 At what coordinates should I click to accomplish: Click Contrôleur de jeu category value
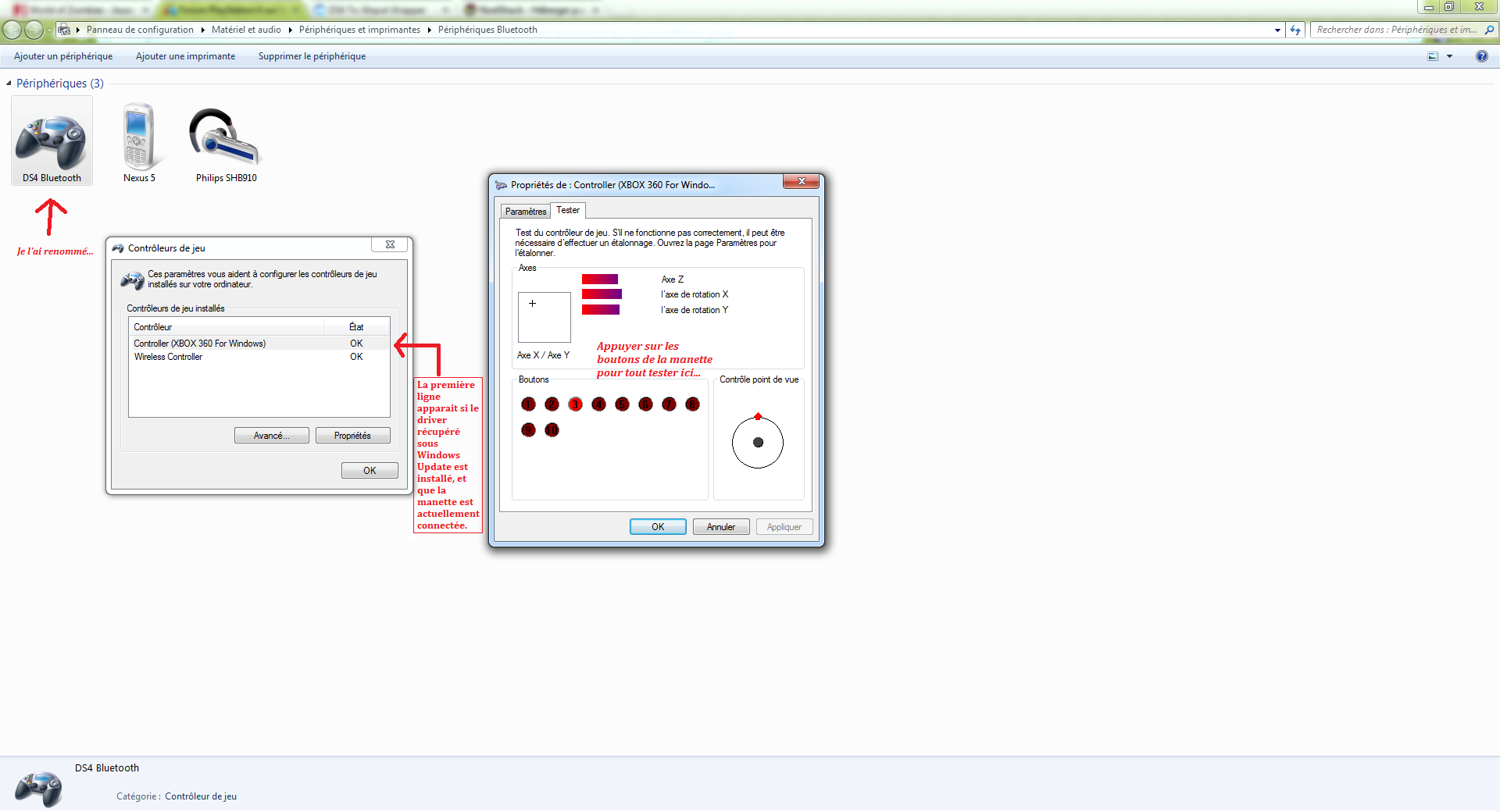[x=201, y=796]
